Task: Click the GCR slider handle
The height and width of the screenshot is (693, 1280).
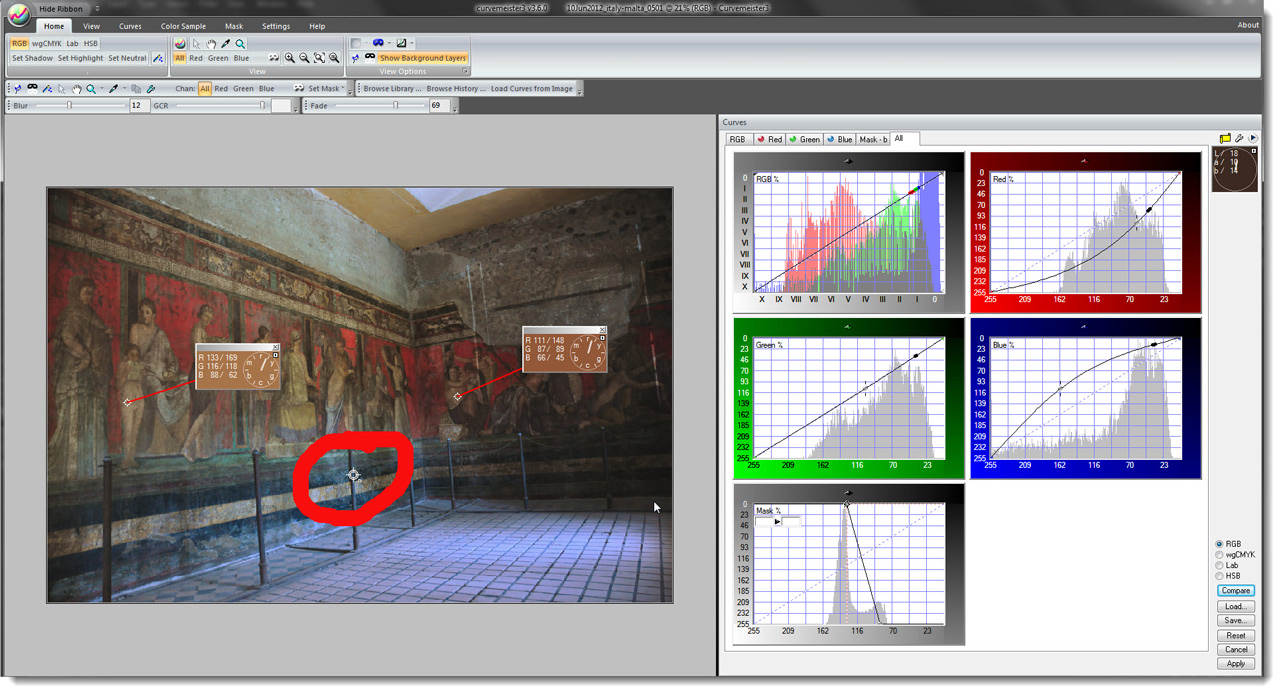Action: pos(262,105)
